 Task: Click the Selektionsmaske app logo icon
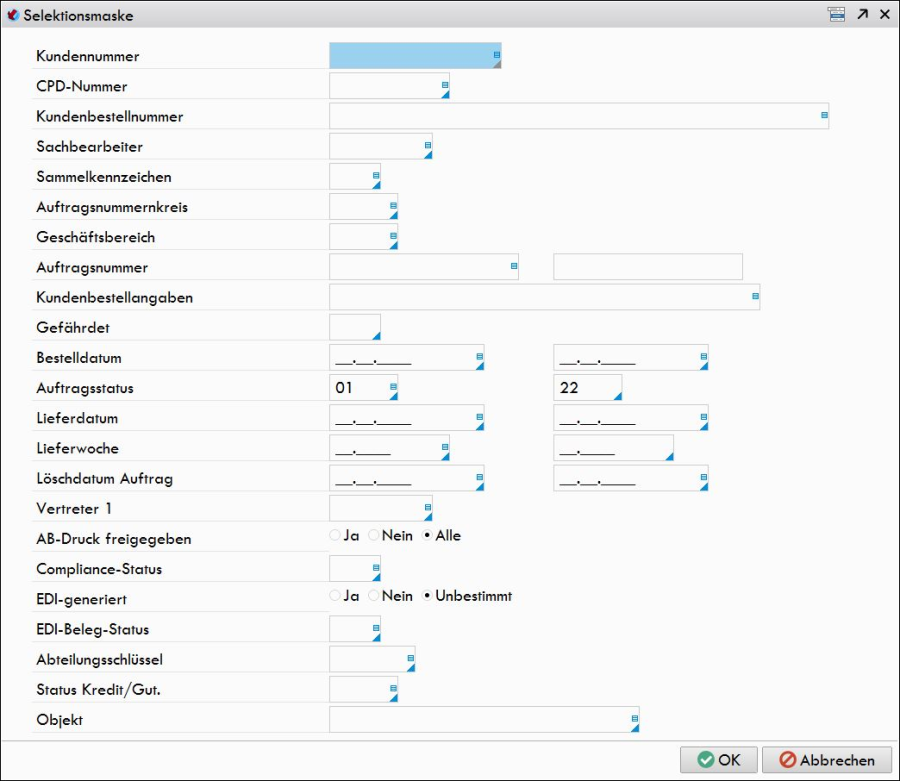pyautogui.click(x=13, y=15)
